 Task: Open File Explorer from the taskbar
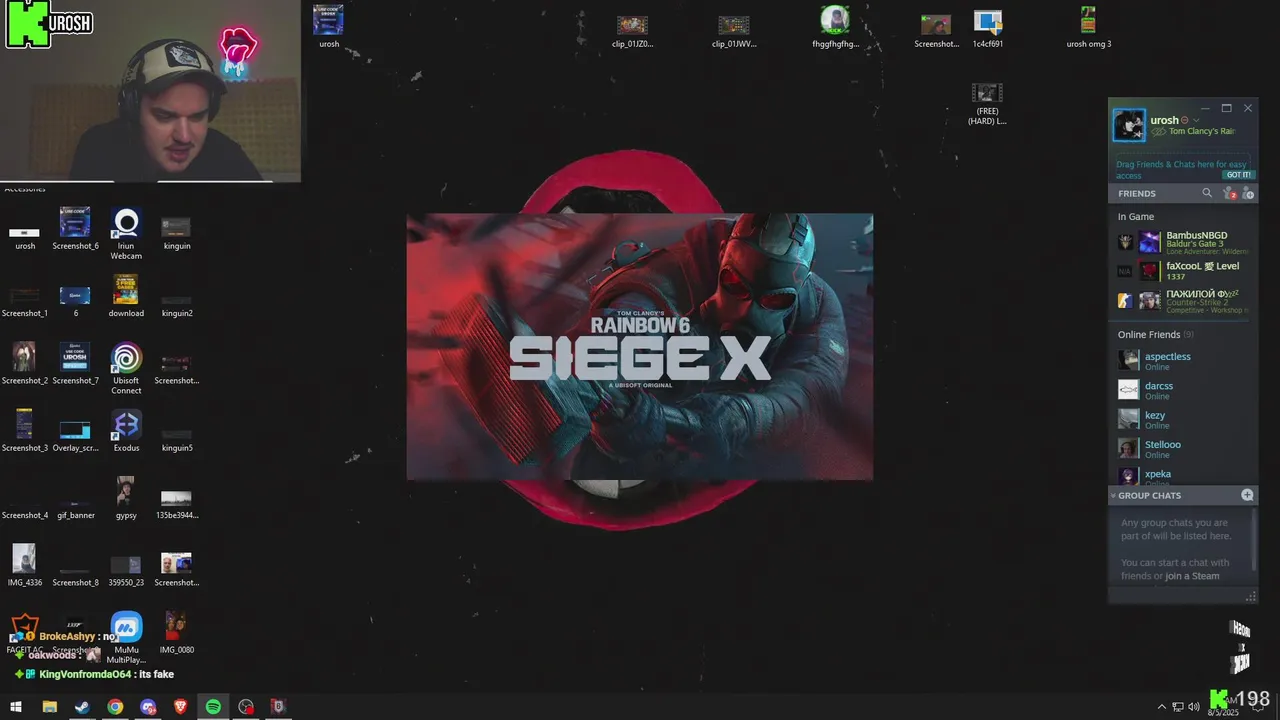pos(49,707)
